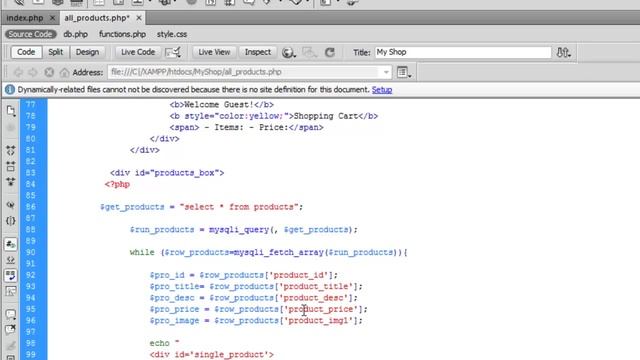The image size is (640, 360).
Task: Select the Source Code related file
Action: pyautogui.click(x=31, y=34)
